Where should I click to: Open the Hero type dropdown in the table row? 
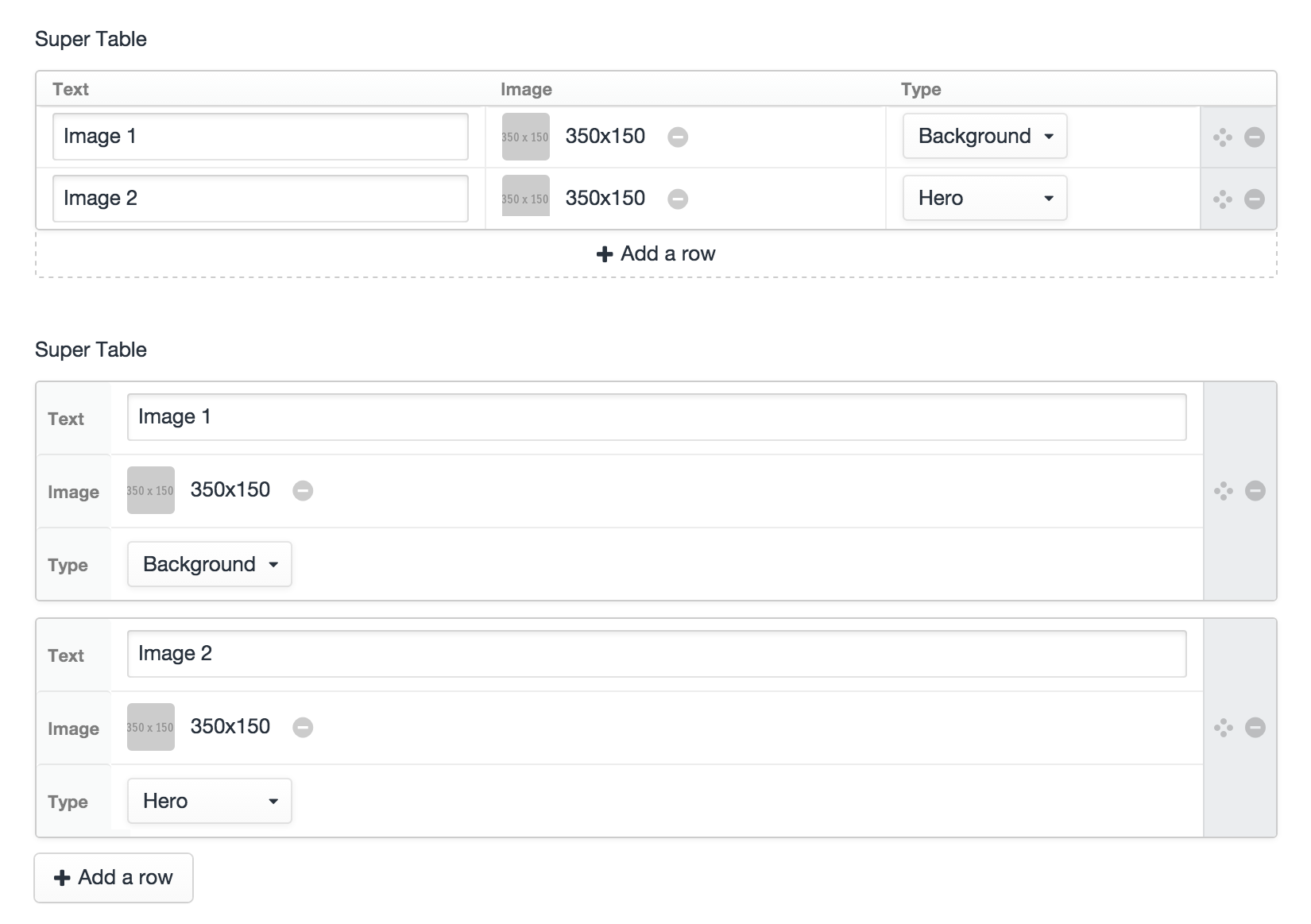[984, 199]
